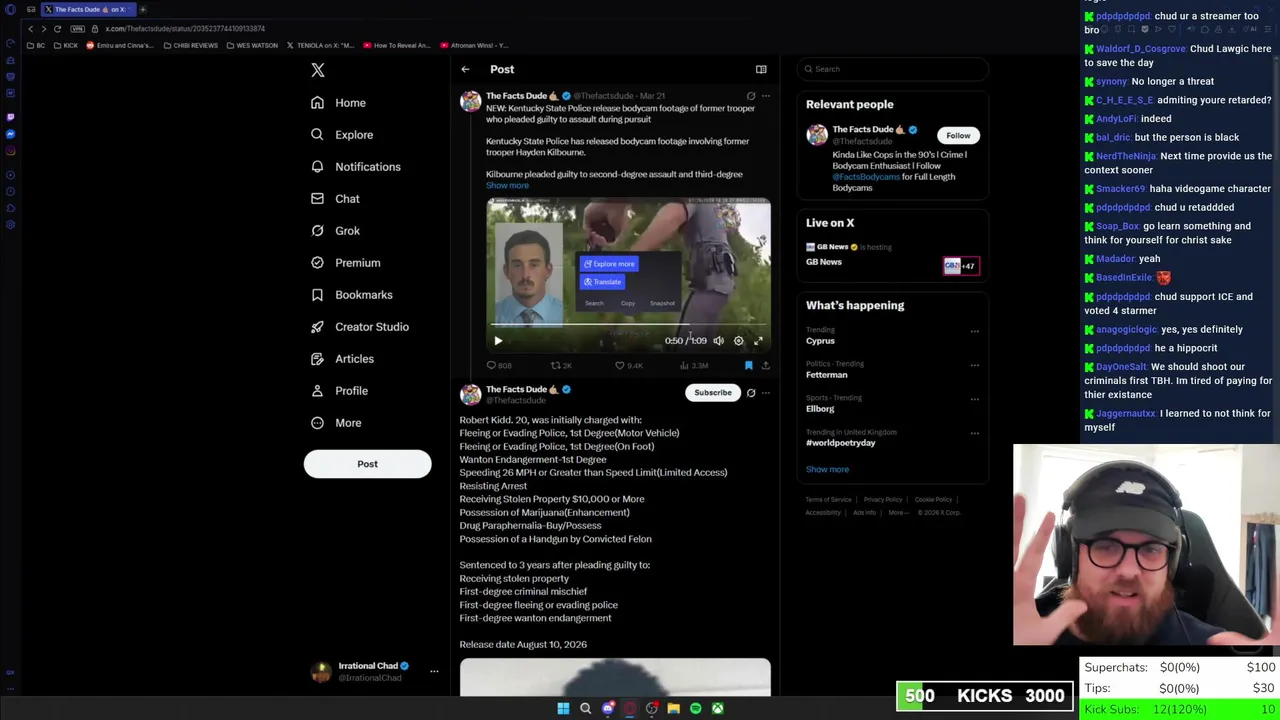Open Explore in X sidebar
This screenshot has height=720, width=1280.
coord(342,135)
